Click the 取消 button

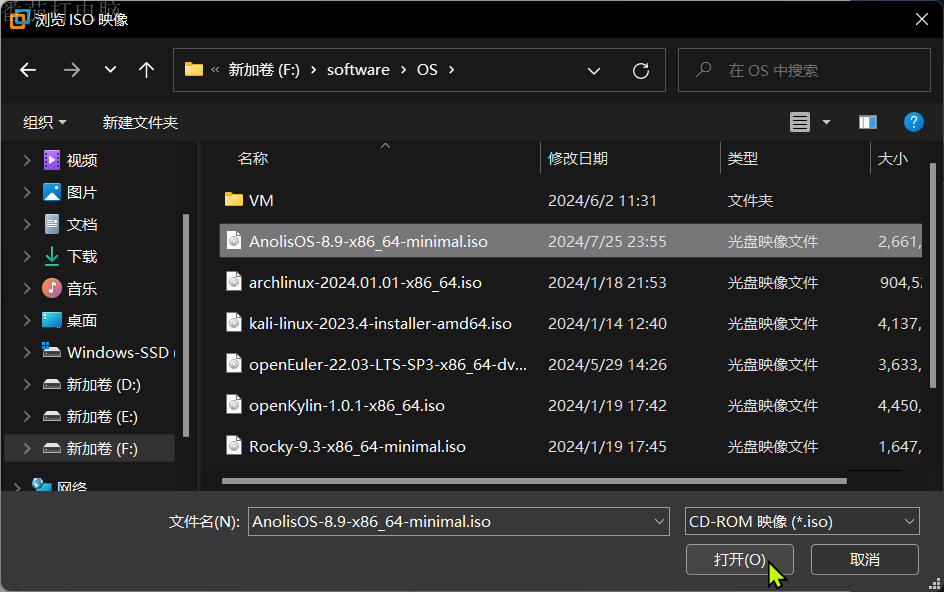click(865, 559)
